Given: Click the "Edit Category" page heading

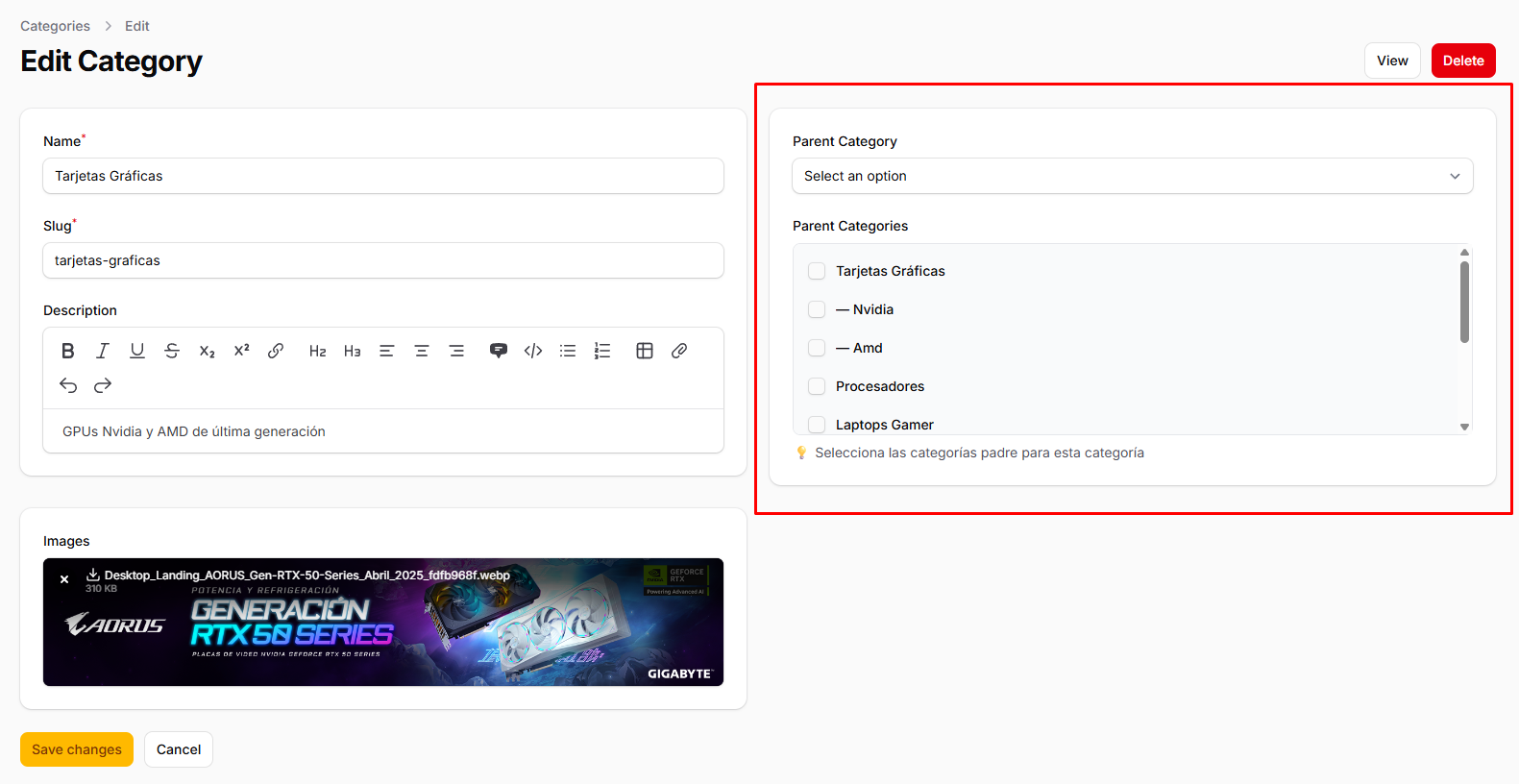Looking at the screenshot, I should click(x=111, y=61).
